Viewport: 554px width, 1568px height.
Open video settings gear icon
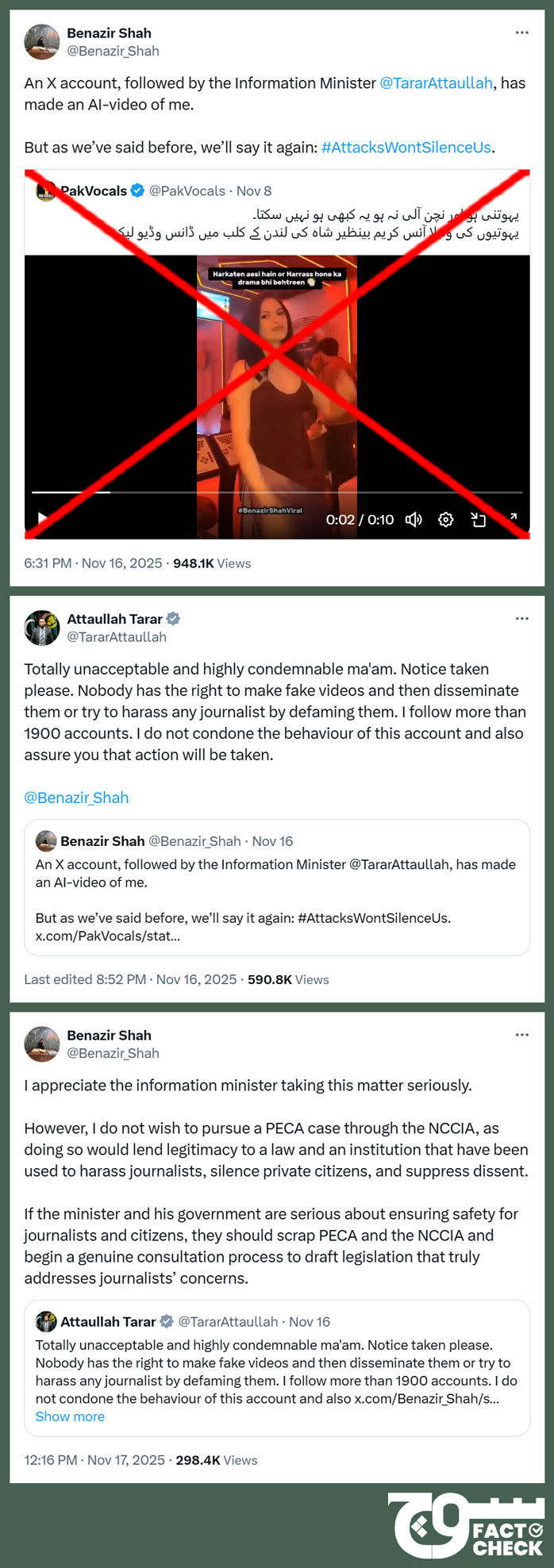coord(446,520)
